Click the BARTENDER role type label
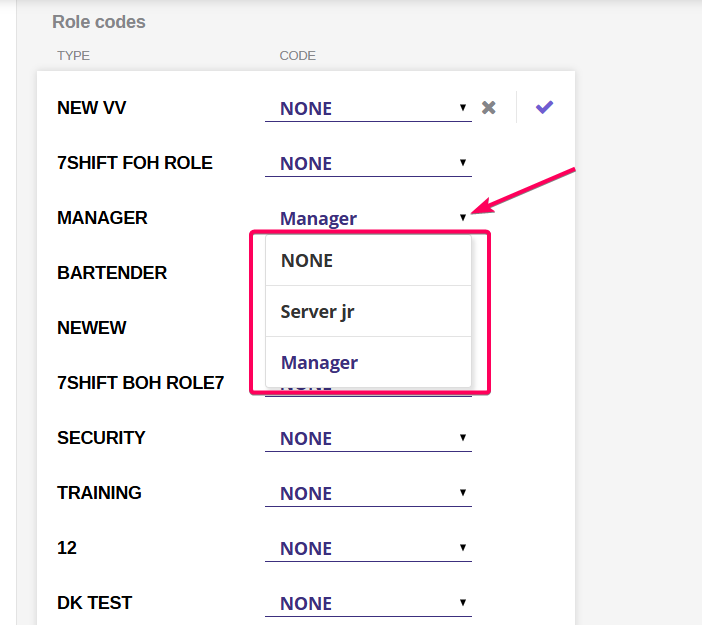Image resolution: width=702 pixels, height=625 pixels. pyautogui.click(x=112, y=273)
